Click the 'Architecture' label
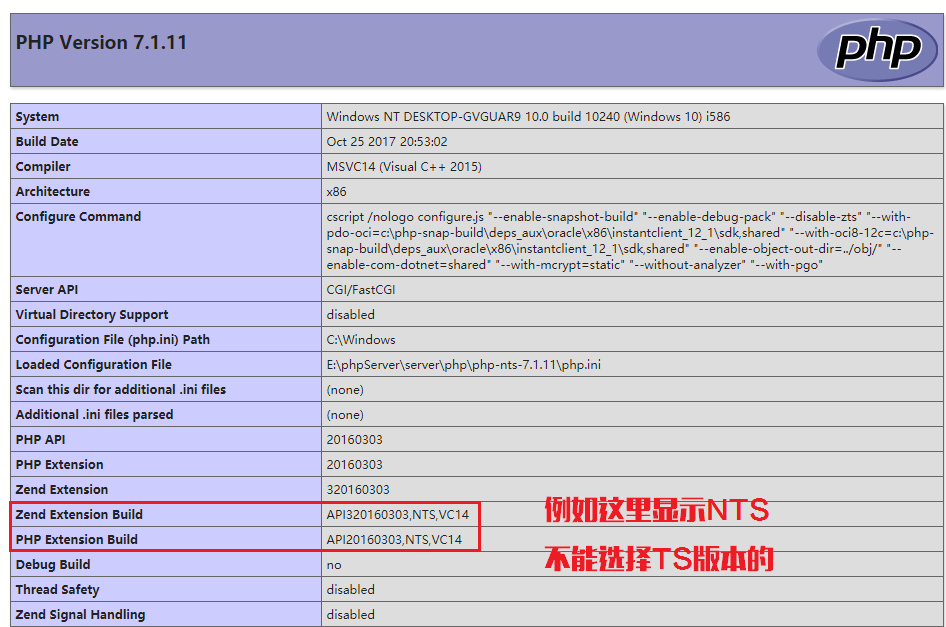Screen dimensions: 946x627 pos(52,191)
